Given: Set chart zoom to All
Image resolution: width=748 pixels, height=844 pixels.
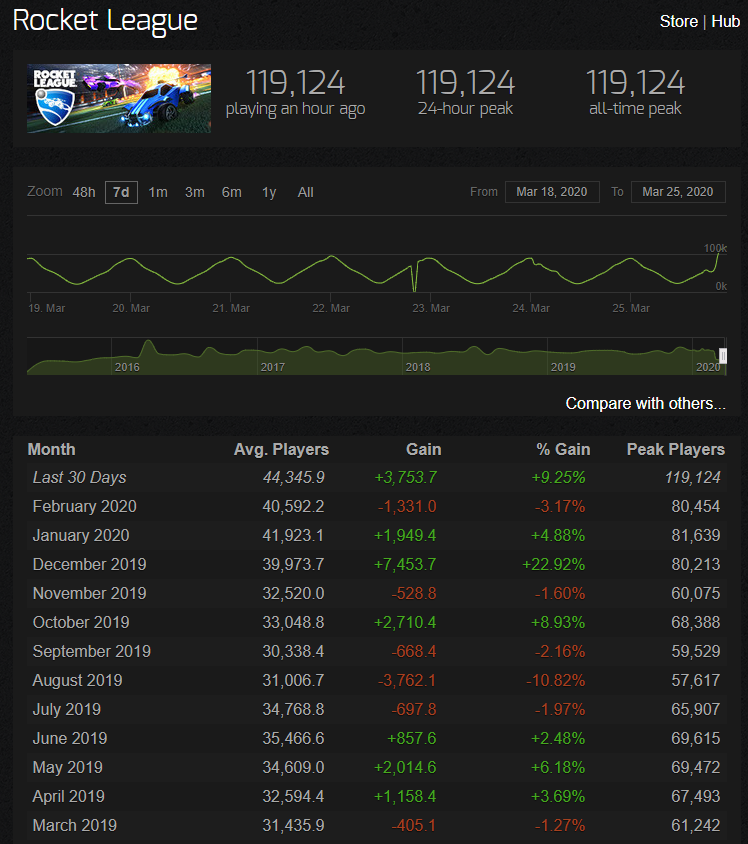Looking at the screenshot, I should coord(305,192).
